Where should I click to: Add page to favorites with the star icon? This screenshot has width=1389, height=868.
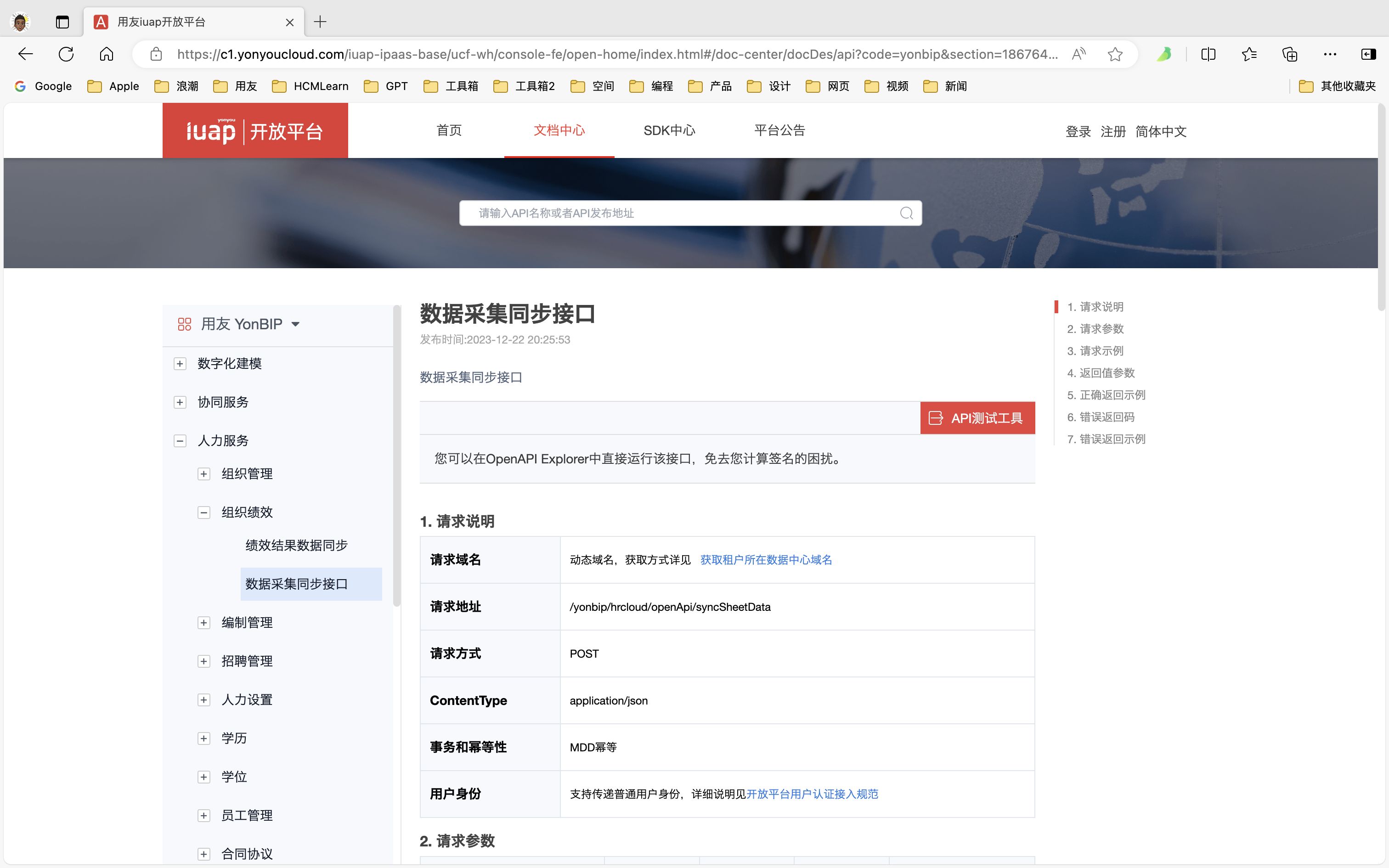coord(1115,54)
